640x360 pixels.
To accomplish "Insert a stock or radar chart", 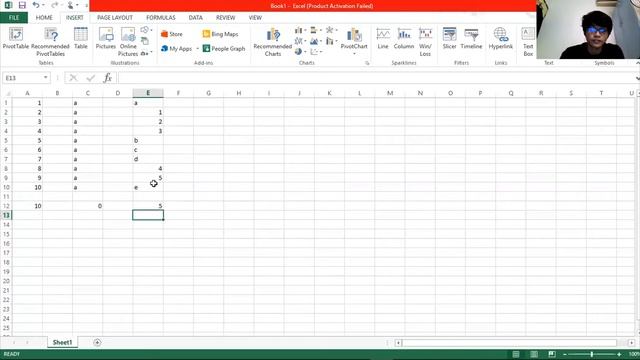I will pyautogui.click(x=331, y=30).
